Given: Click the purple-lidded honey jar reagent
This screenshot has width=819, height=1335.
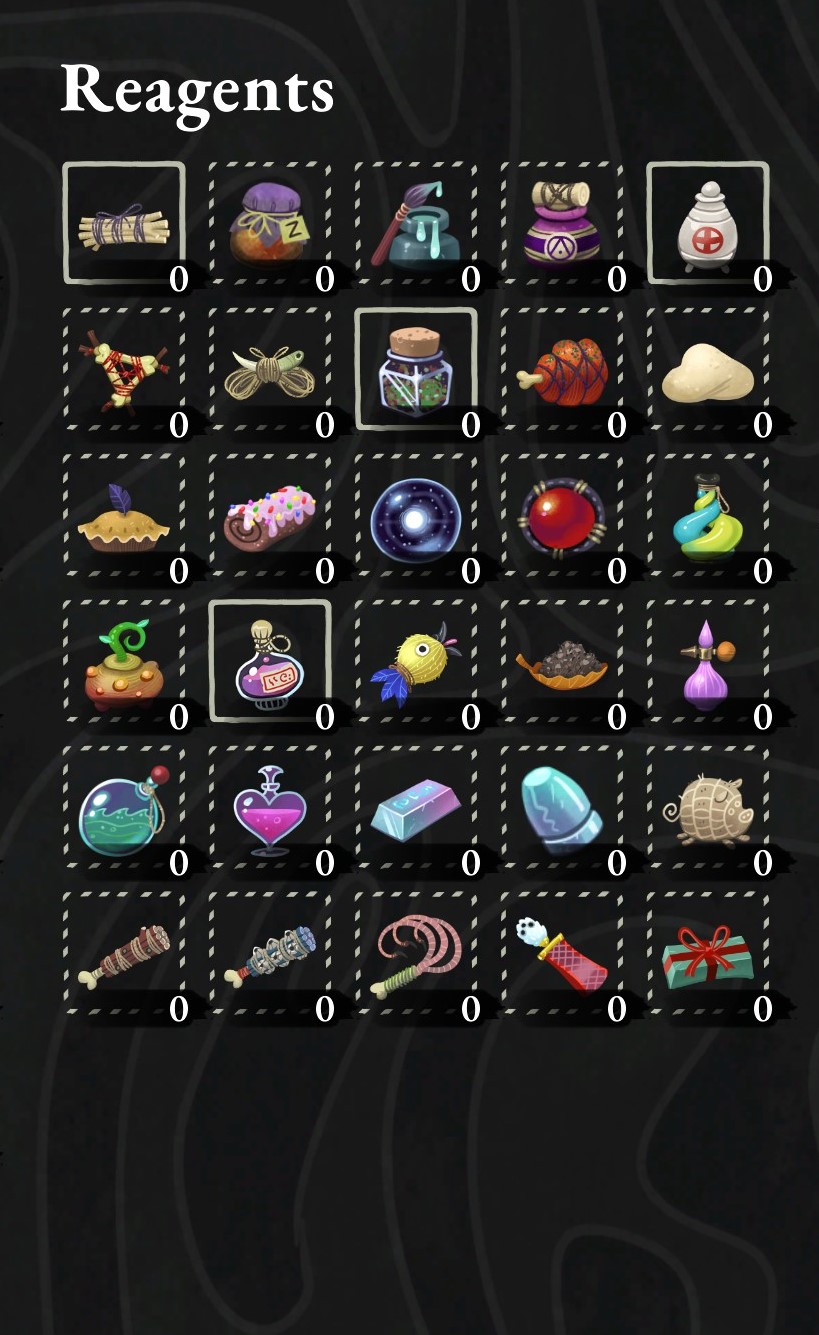Looking at the screenshot, I should [x=270, y=224].
